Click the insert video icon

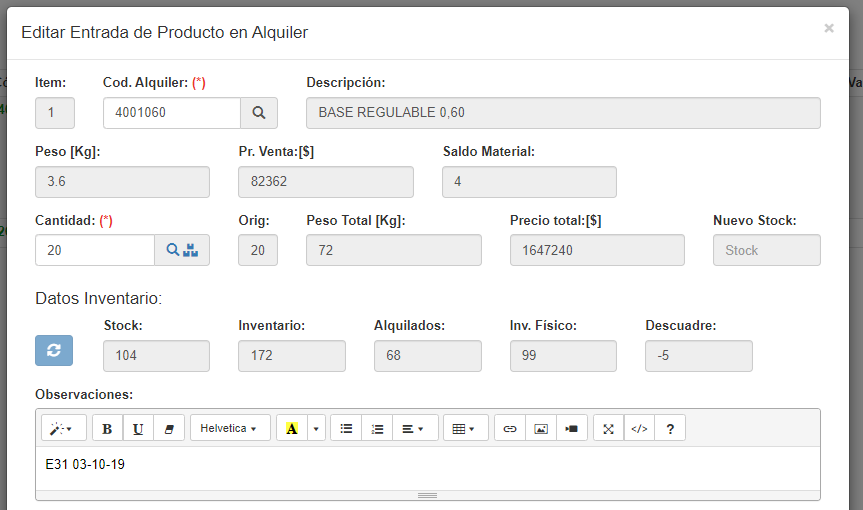(x=571, y=428)
